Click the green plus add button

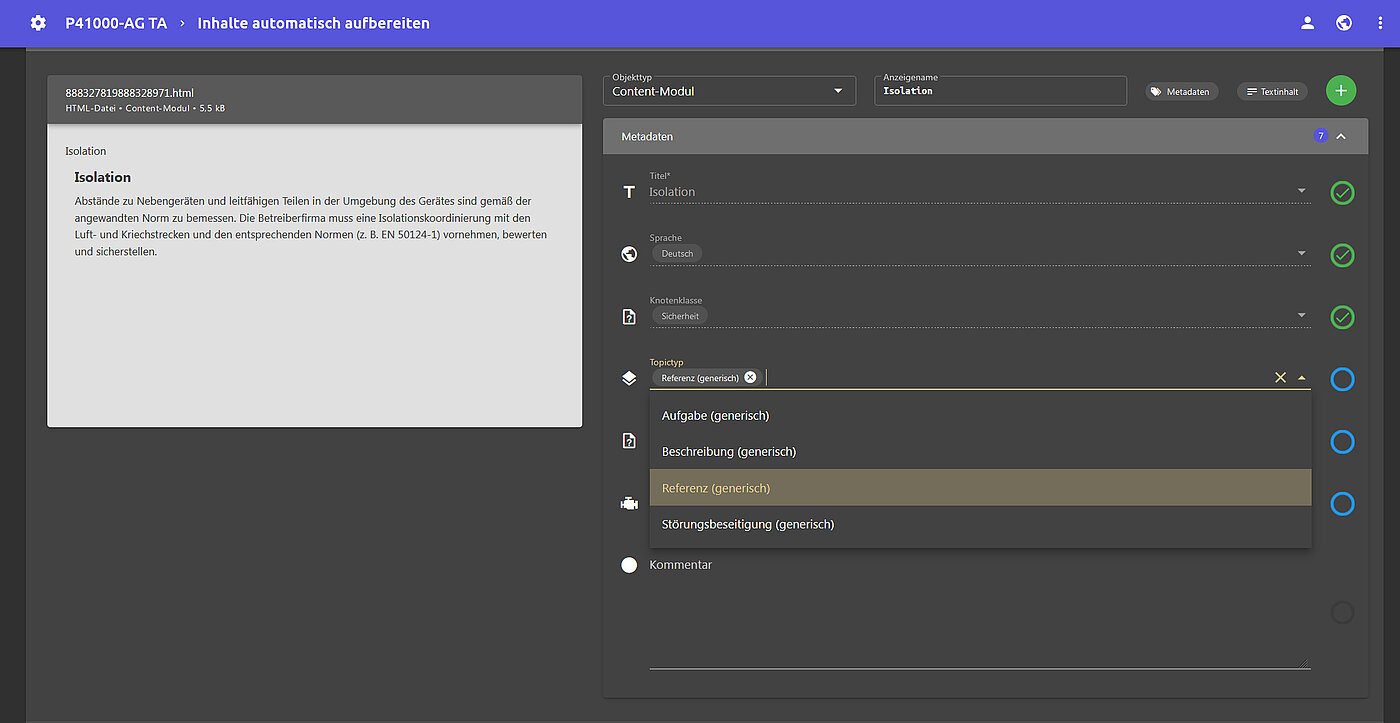1341,90
